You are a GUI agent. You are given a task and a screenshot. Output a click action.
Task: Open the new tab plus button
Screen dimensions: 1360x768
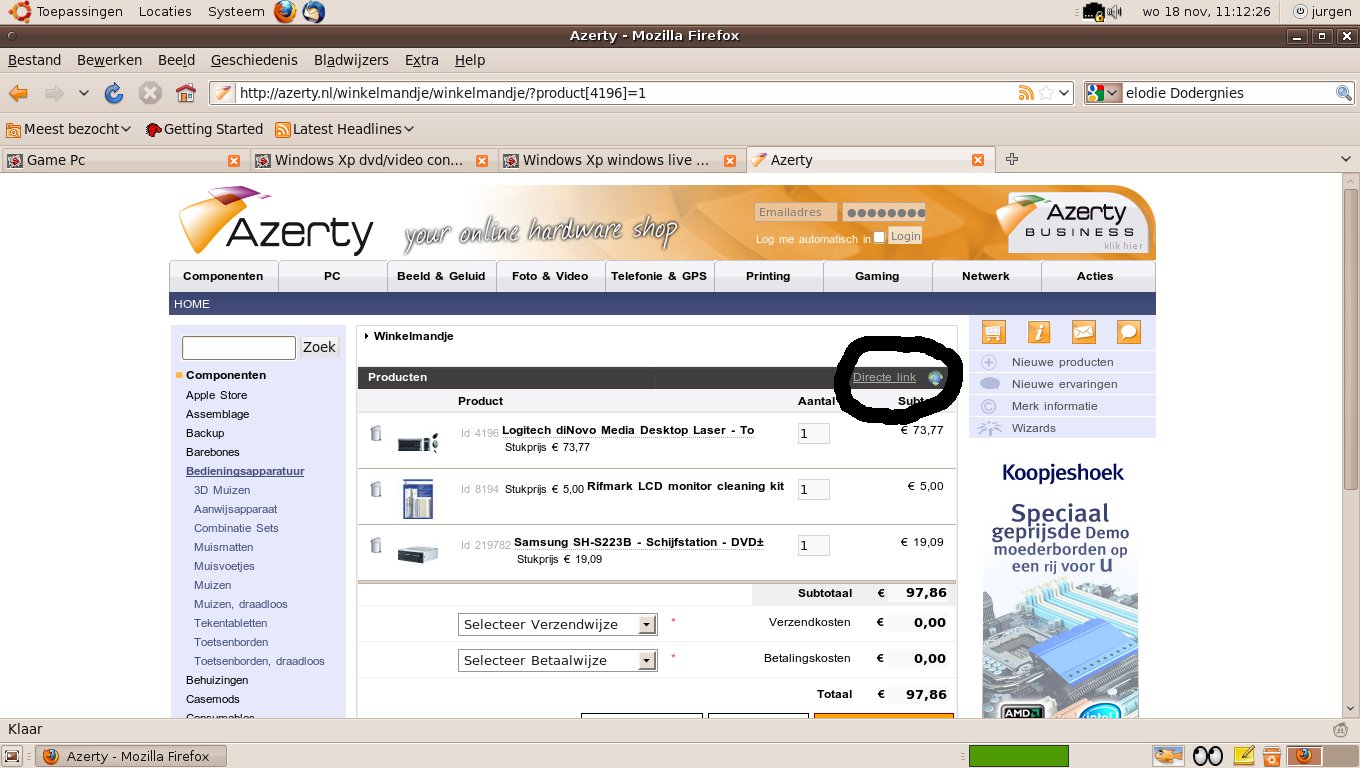click(1011, 159)
